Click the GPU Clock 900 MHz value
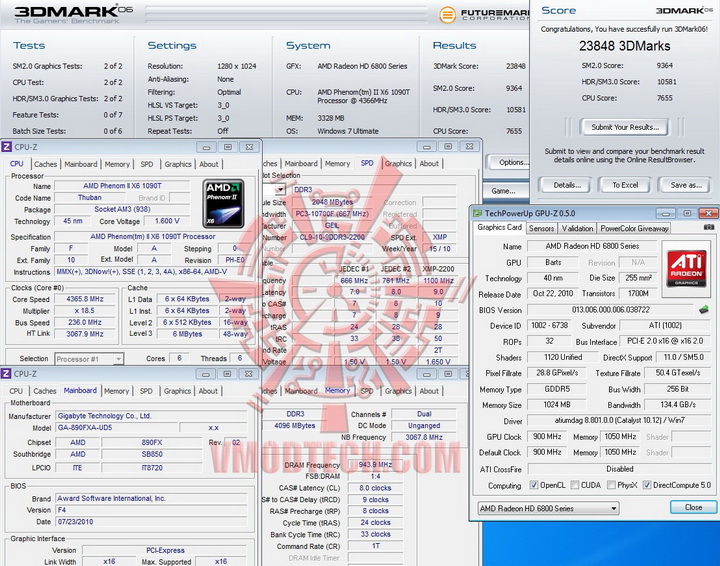This screenshot has height=566, width=720. tap(547, 437)
